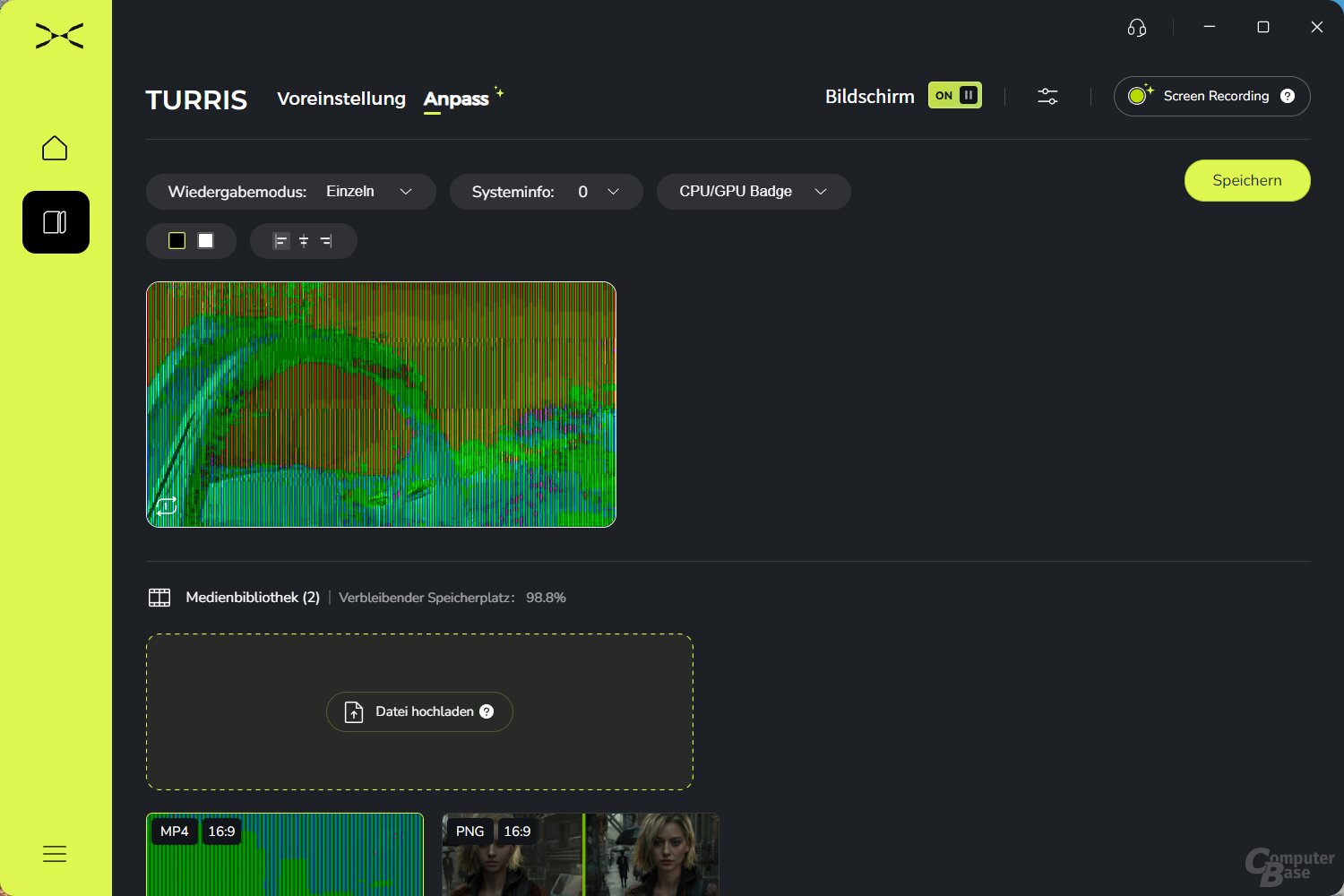1344x896 pixels.
Task: Align content to the center
Action: [x=304, y=241]
